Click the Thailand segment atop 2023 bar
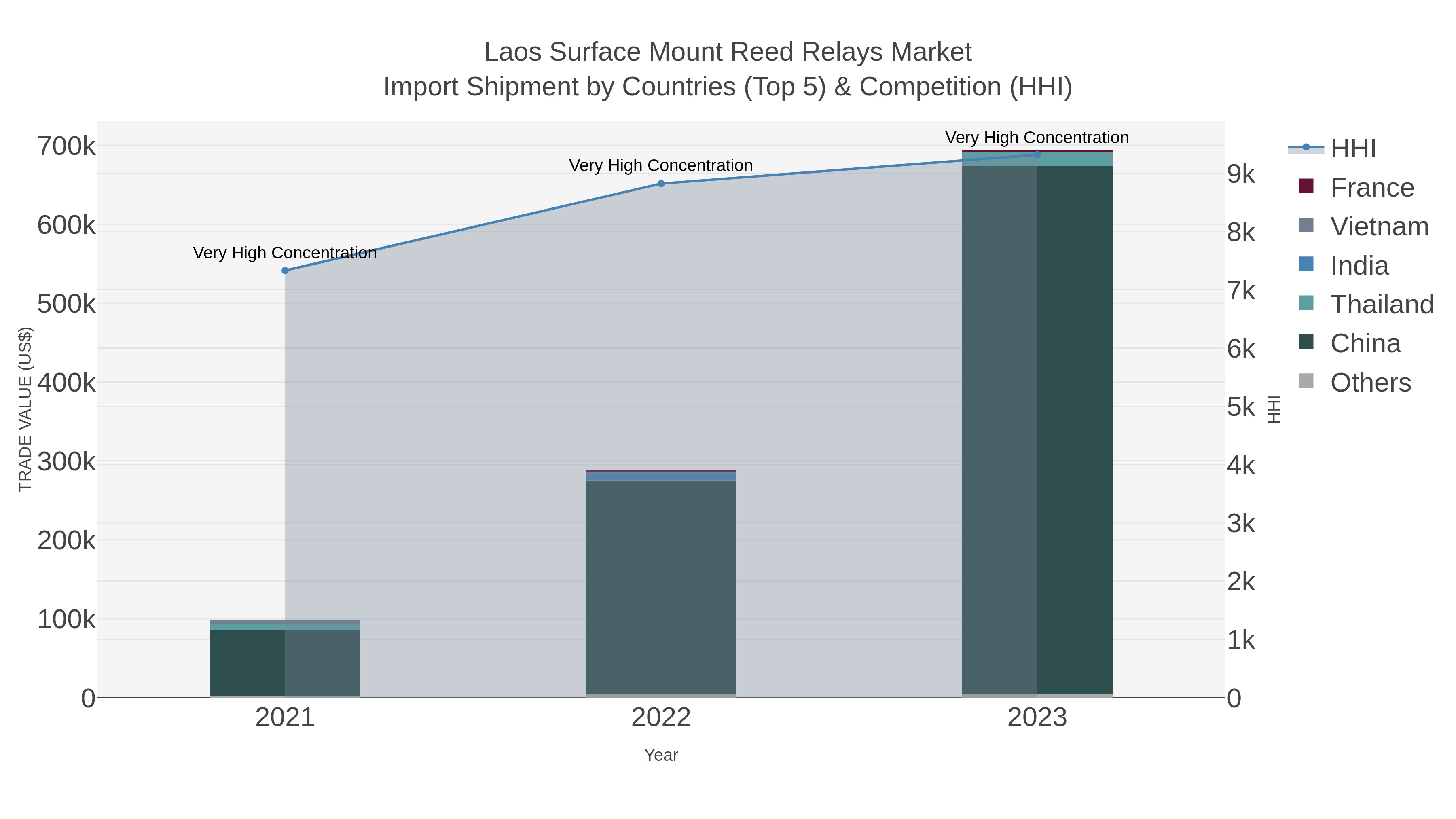1456x819 pixels. (x=1037, y=159)
